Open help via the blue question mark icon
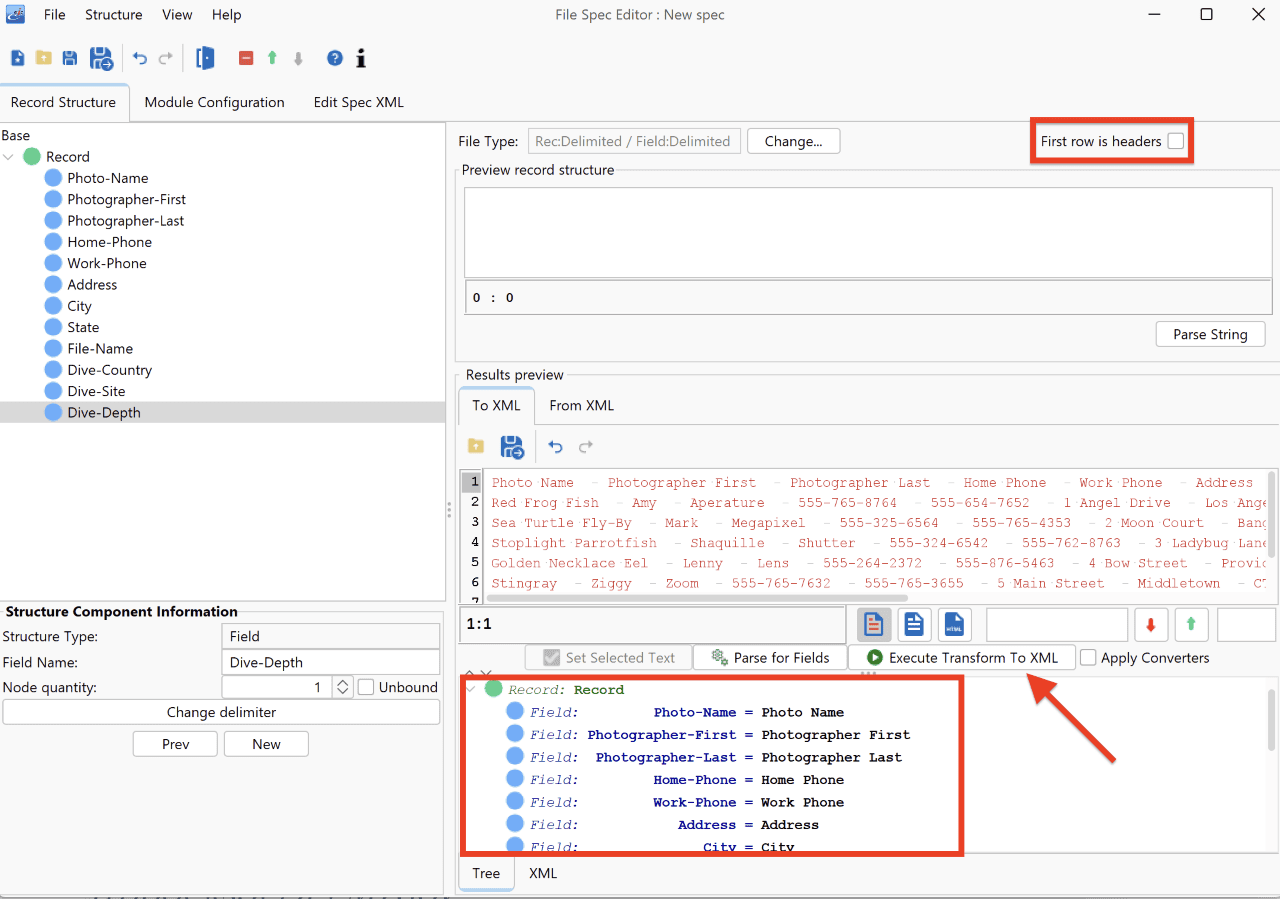Viewport: 1280px width, 899px height. coord(335,58)
